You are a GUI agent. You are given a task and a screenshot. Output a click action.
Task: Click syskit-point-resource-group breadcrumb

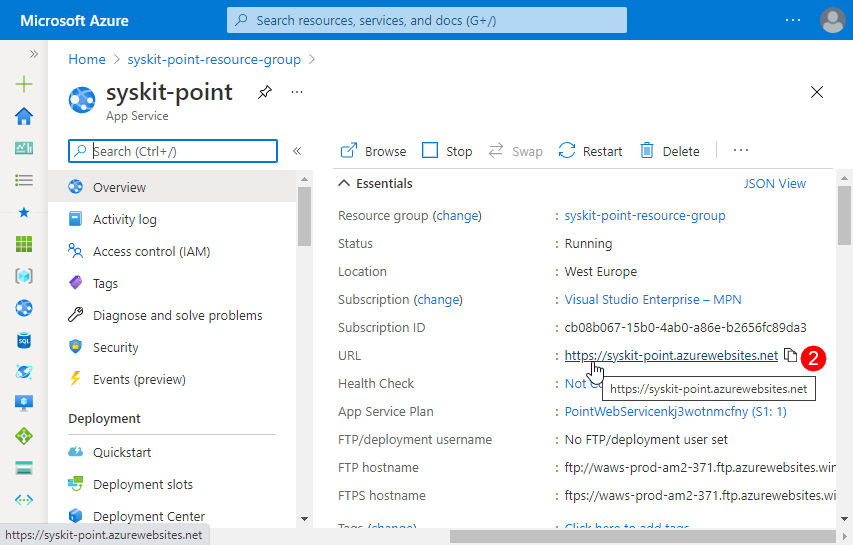tap(214, 59)
